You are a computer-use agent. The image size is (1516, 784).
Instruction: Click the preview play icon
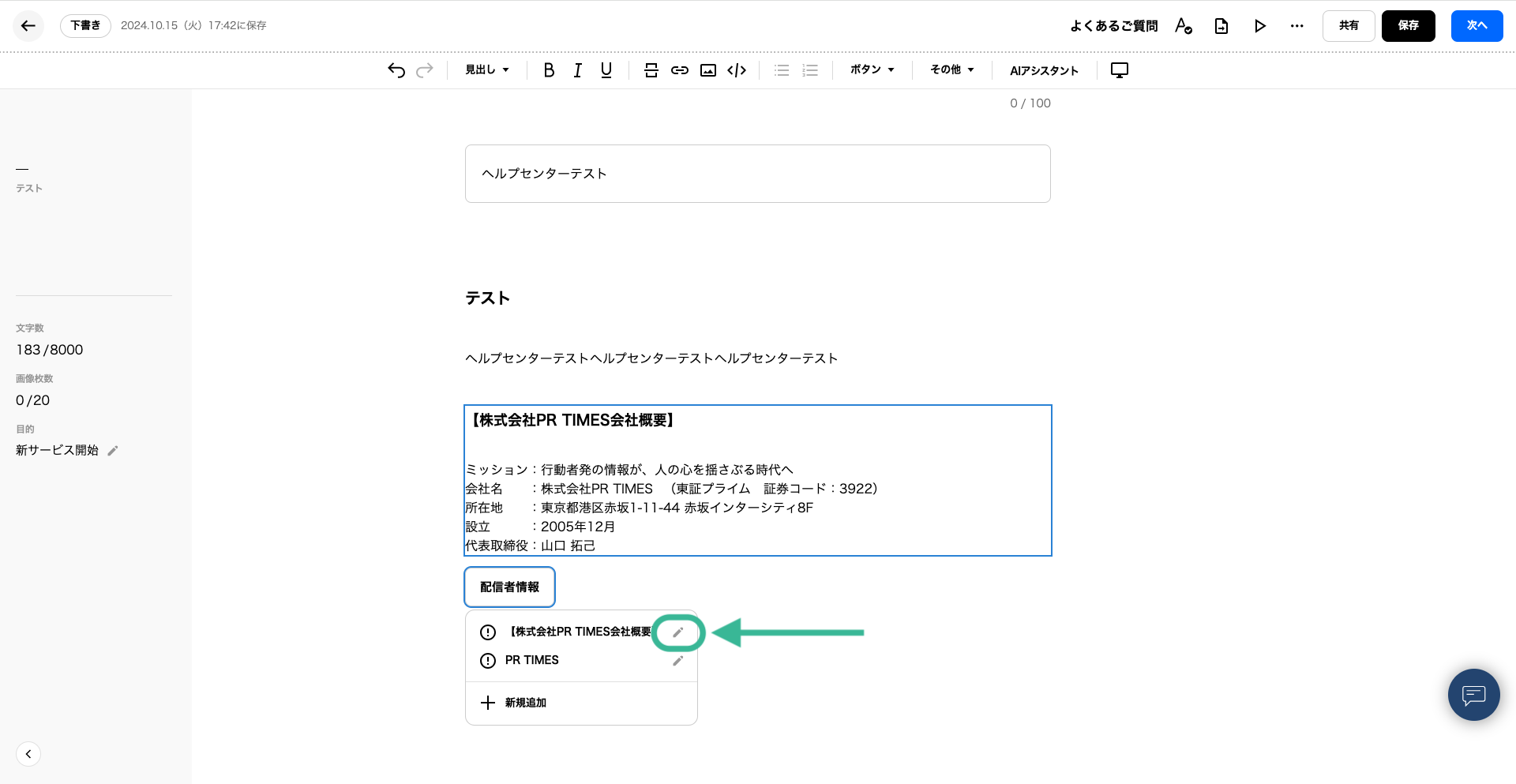pyautogui.click(x=1259, y=26)
